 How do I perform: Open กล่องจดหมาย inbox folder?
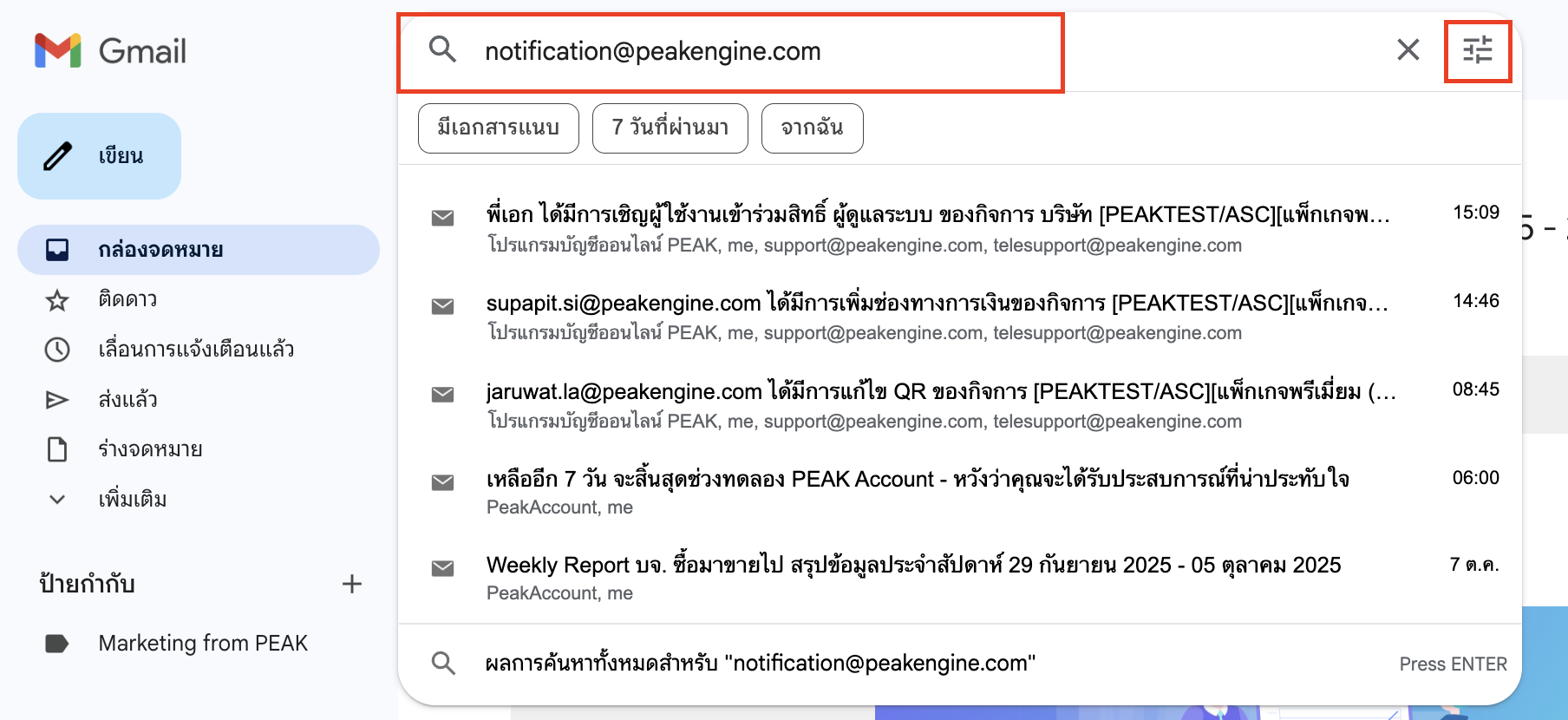click(199, 250)
